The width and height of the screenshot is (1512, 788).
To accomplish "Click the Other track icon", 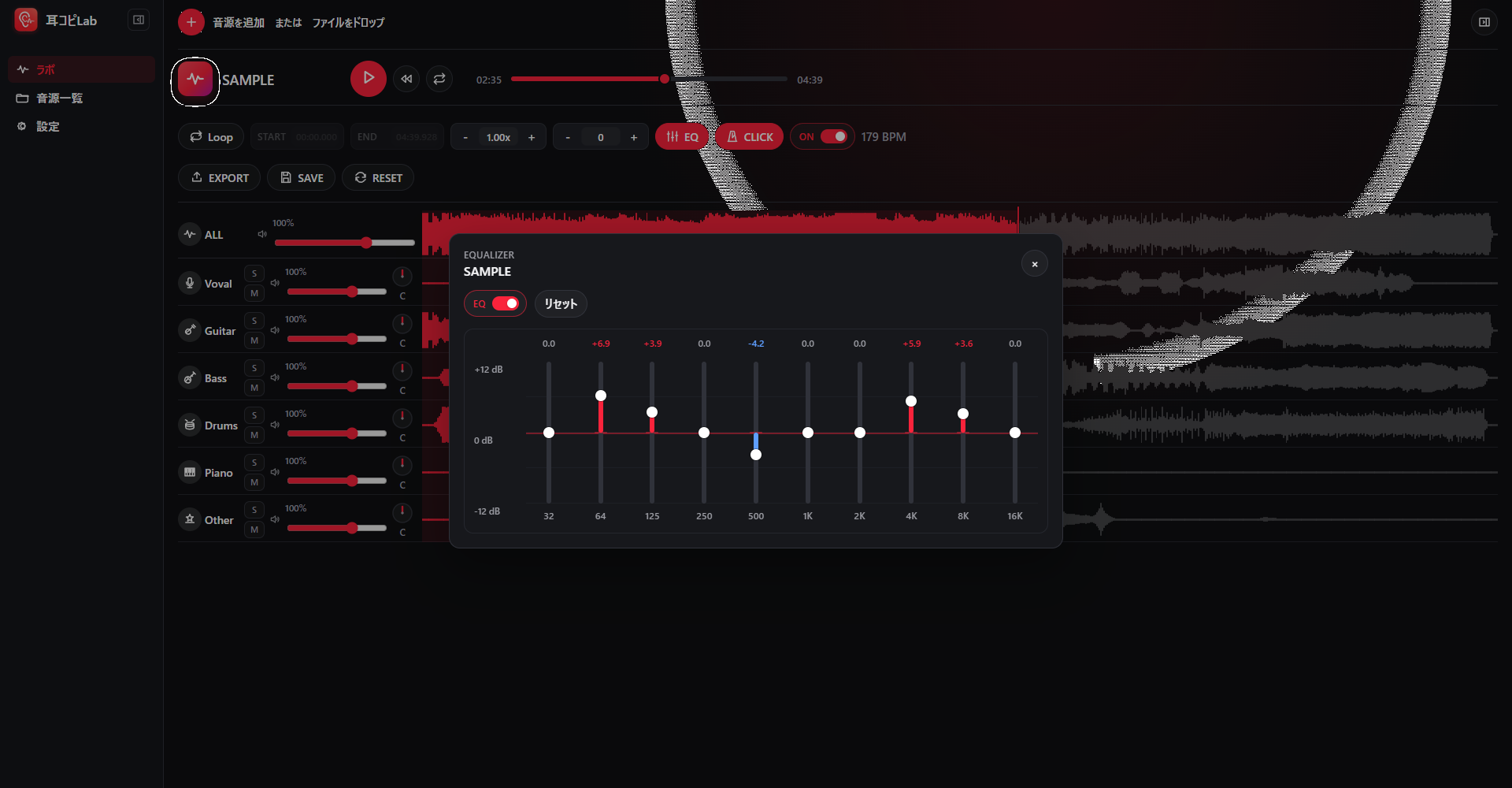I will (x=190, y=519).
